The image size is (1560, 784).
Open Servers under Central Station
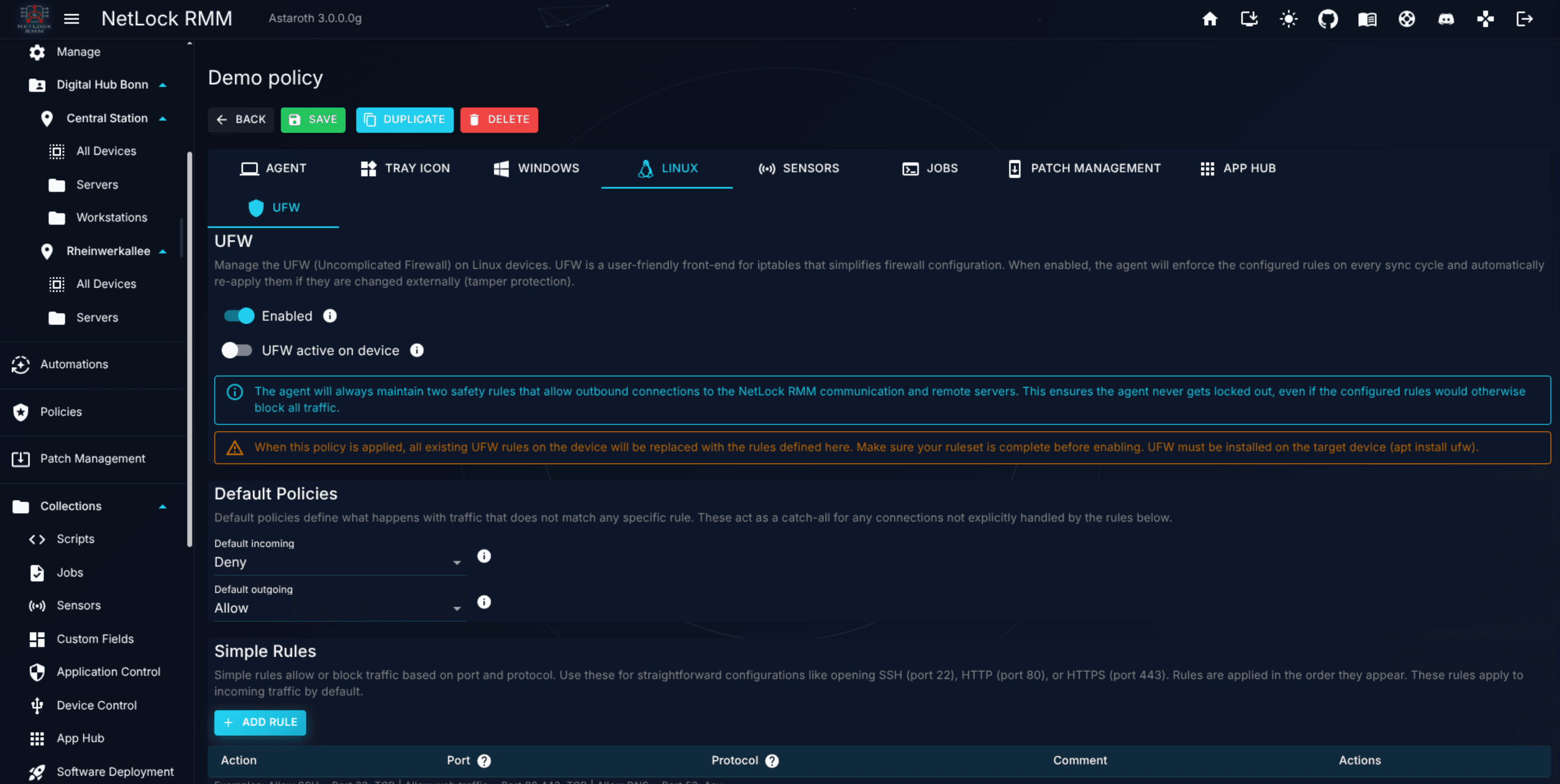97,185
